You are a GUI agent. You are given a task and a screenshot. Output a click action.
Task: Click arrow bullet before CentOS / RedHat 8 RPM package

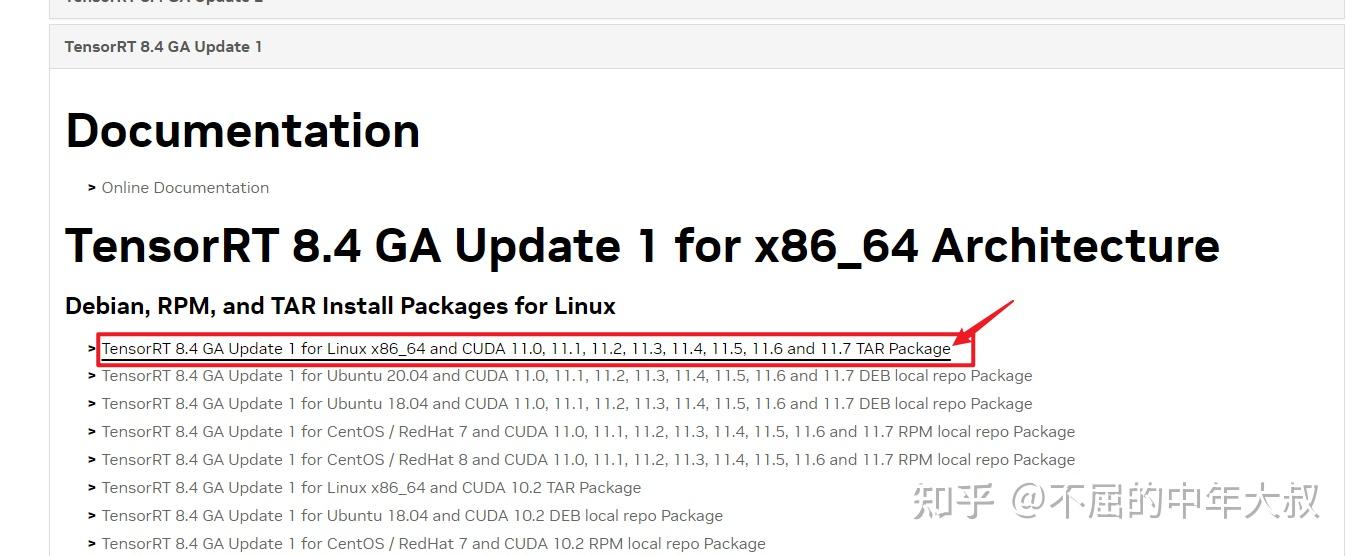92,460
